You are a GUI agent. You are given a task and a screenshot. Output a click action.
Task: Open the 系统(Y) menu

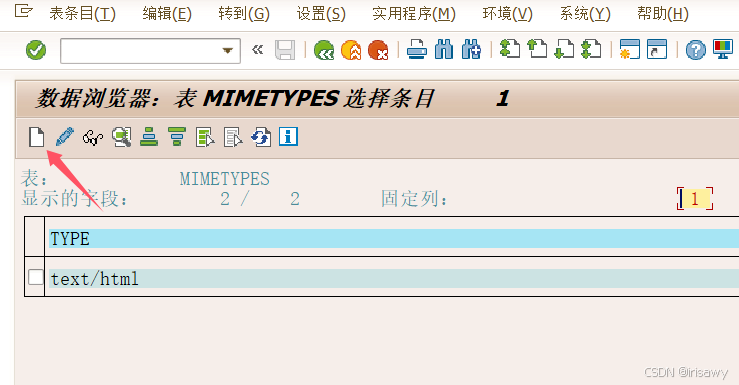pos(585,14)
